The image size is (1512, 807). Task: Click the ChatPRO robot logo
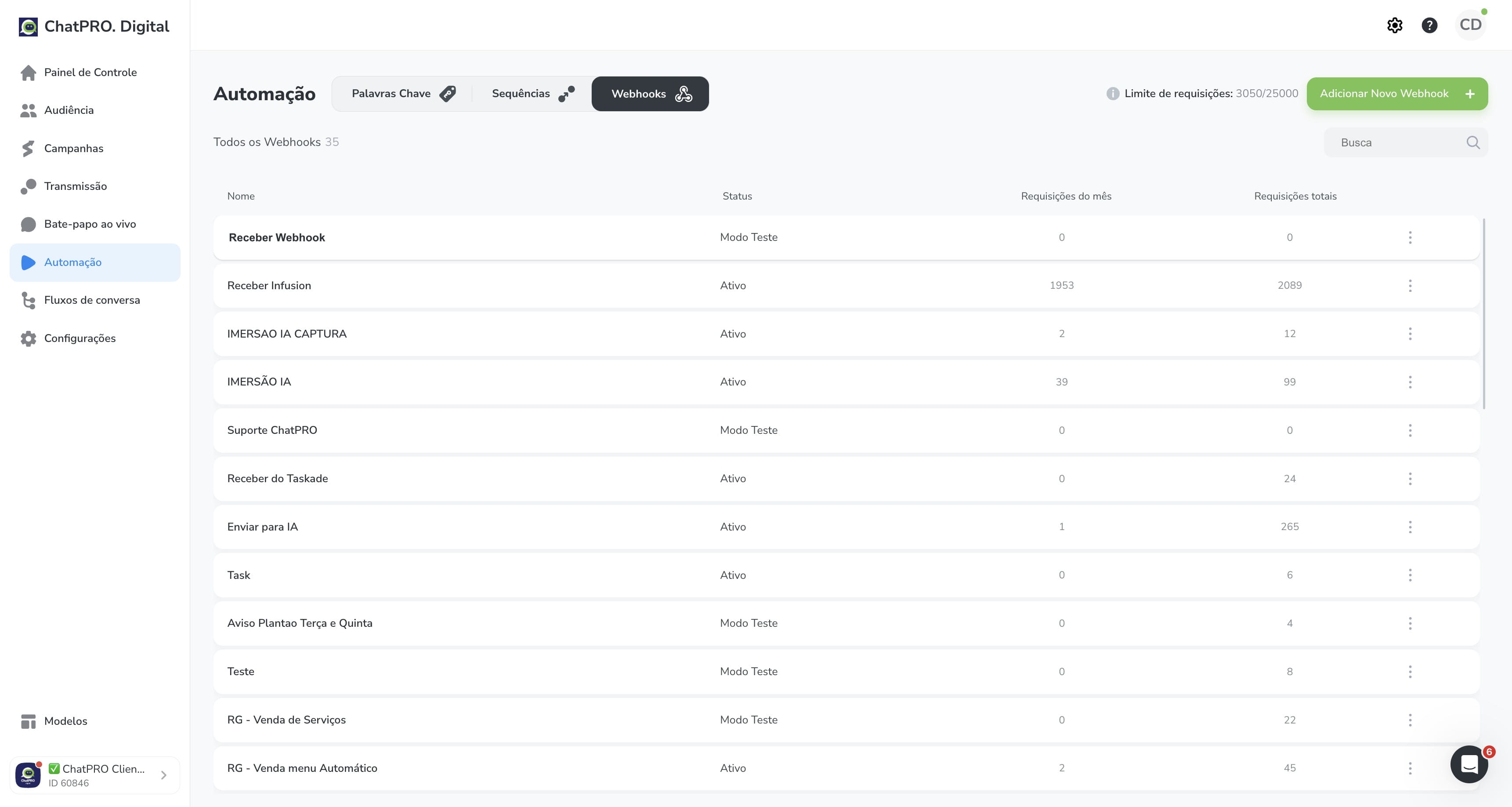pos(28,26)
